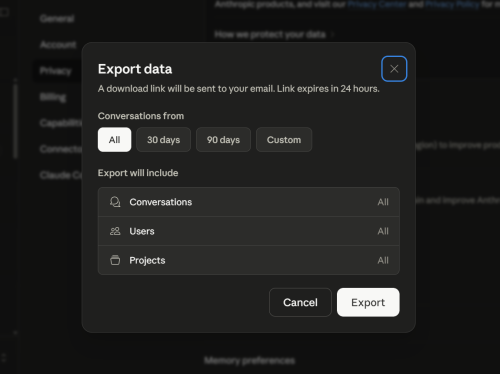Open General settings in background sidebar
500x374 pixels.
[57, 19]
